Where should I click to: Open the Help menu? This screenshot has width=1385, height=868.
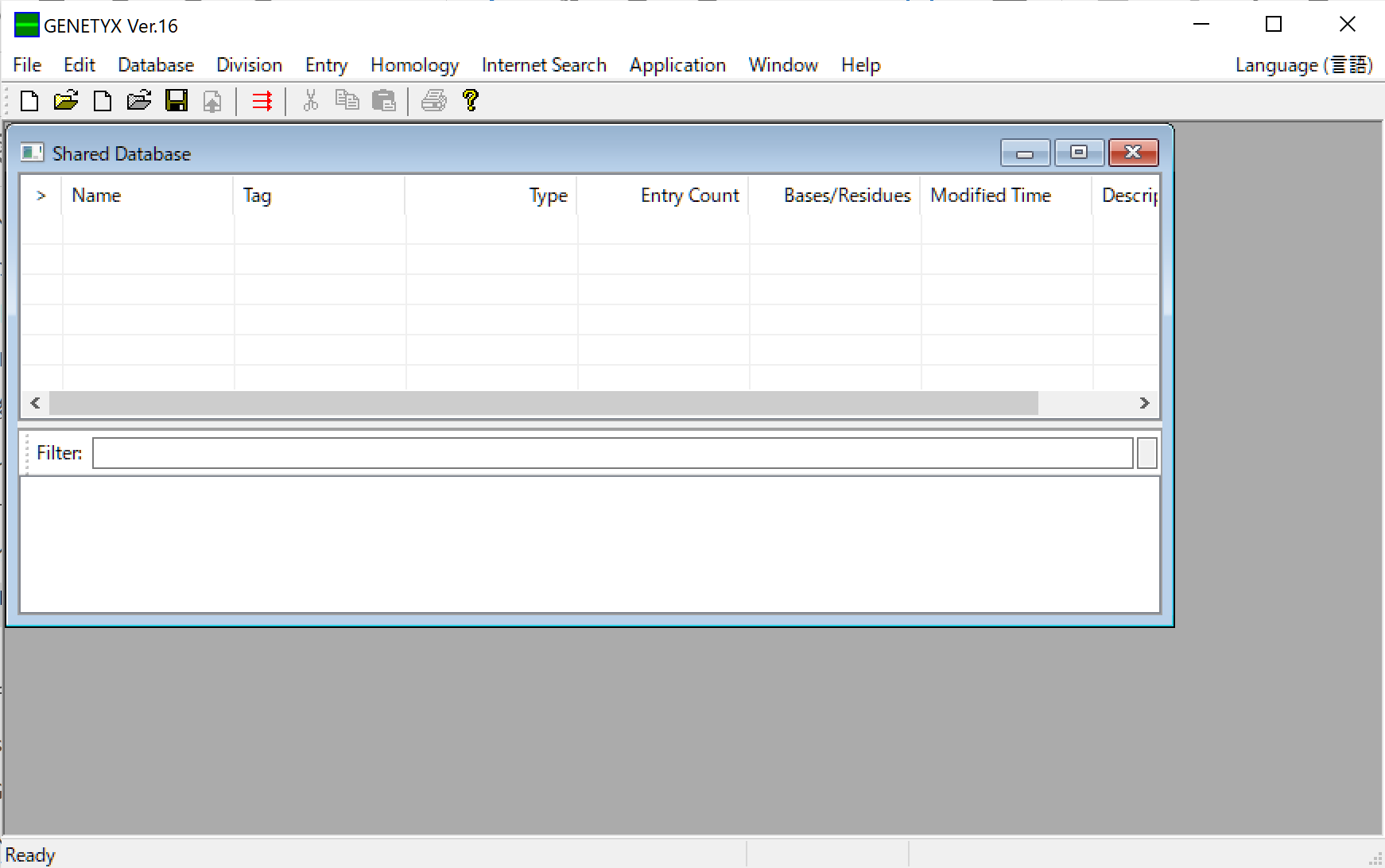[861, 65]
